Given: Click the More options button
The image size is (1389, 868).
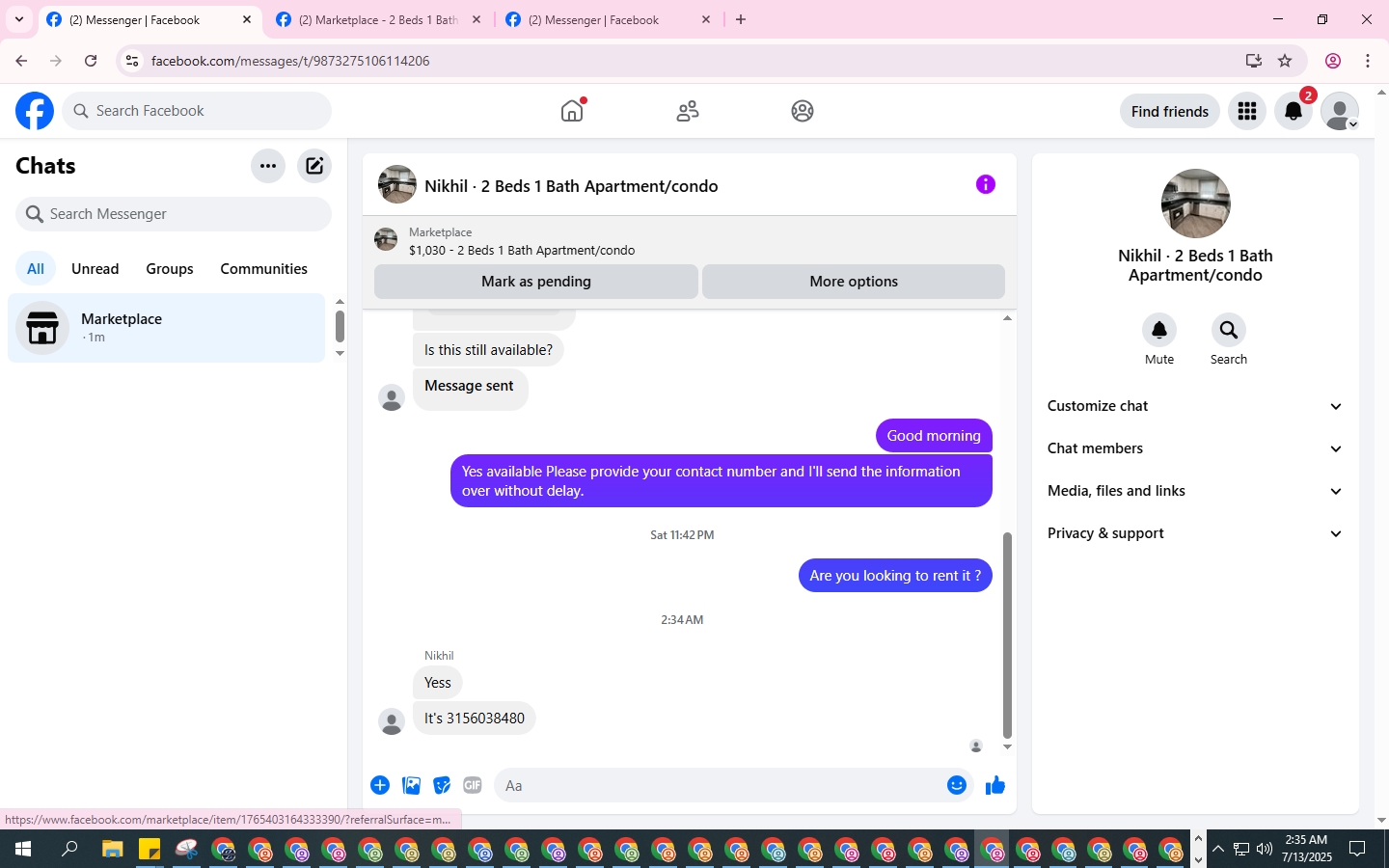Looking at the screenshot, I should click(854, 282).
